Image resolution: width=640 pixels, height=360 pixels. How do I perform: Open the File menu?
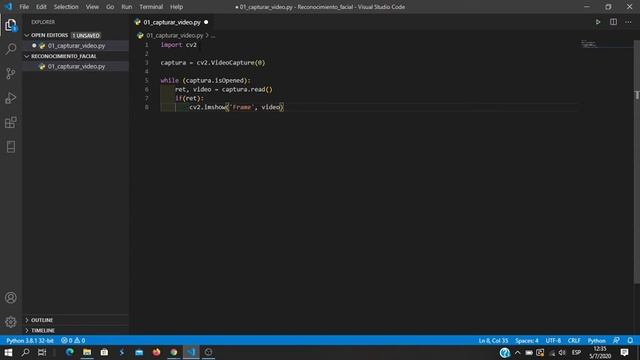coord(24,7)
